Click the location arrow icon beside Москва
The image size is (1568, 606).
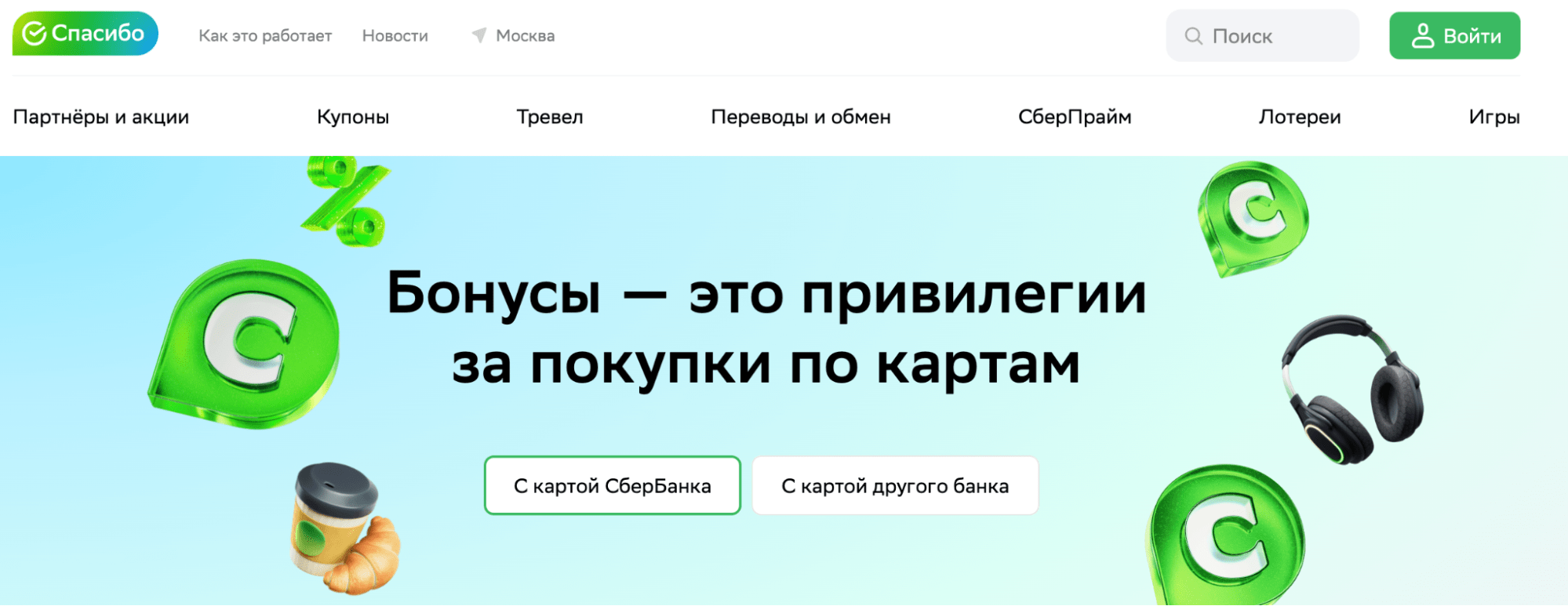pos(479,35)
